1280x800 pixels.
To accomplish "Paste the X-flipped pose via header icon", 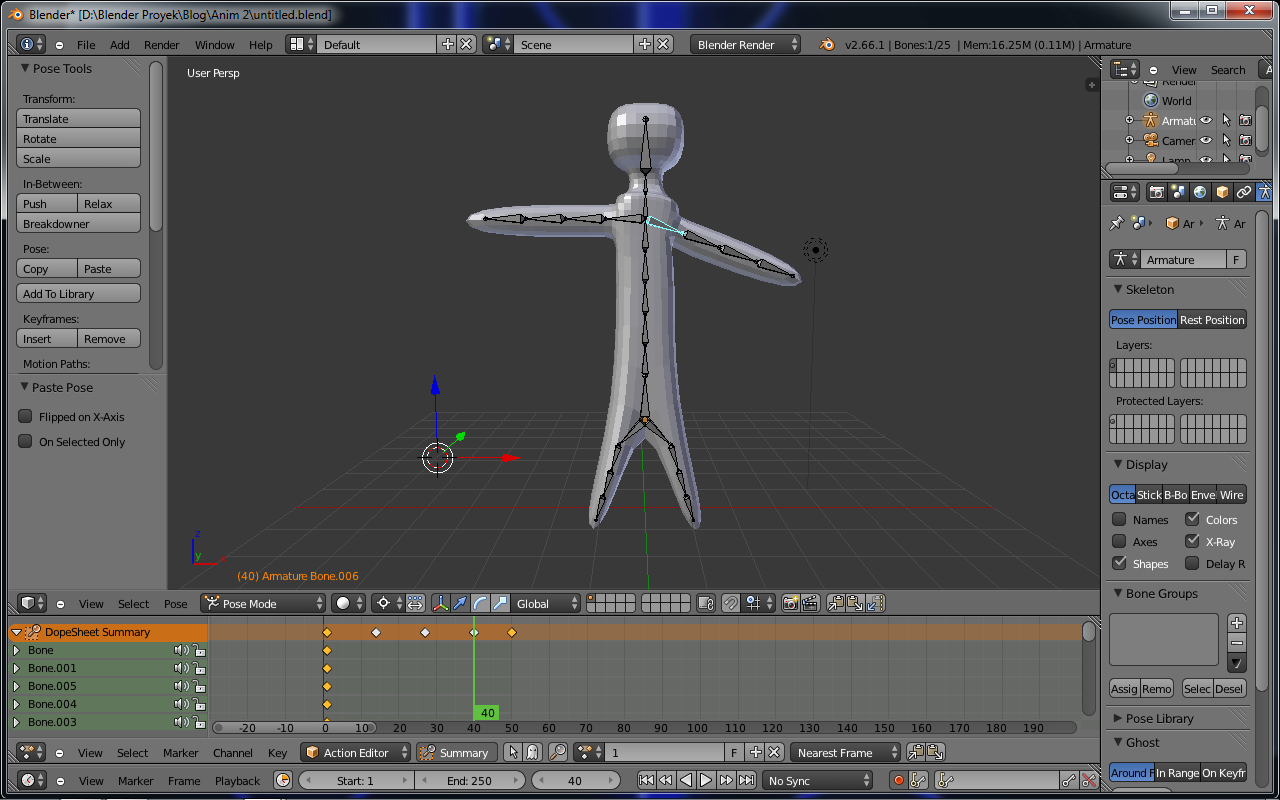I will [875, 603].
